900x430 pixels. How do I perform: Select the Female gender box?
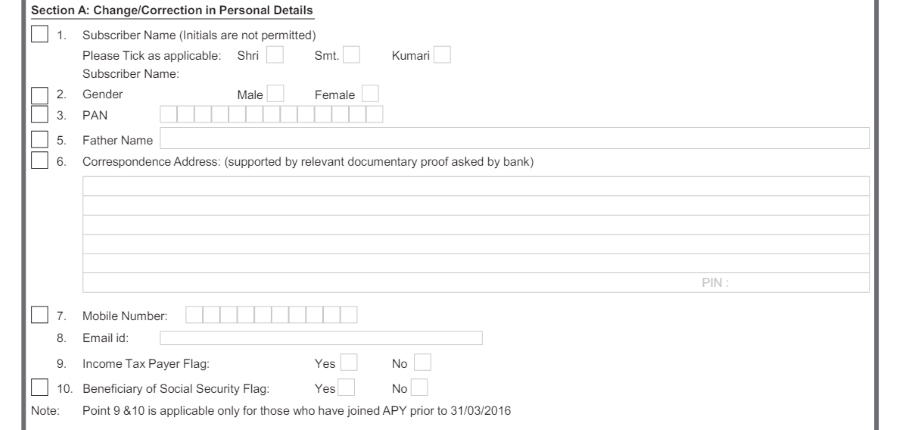coord(370,94)
